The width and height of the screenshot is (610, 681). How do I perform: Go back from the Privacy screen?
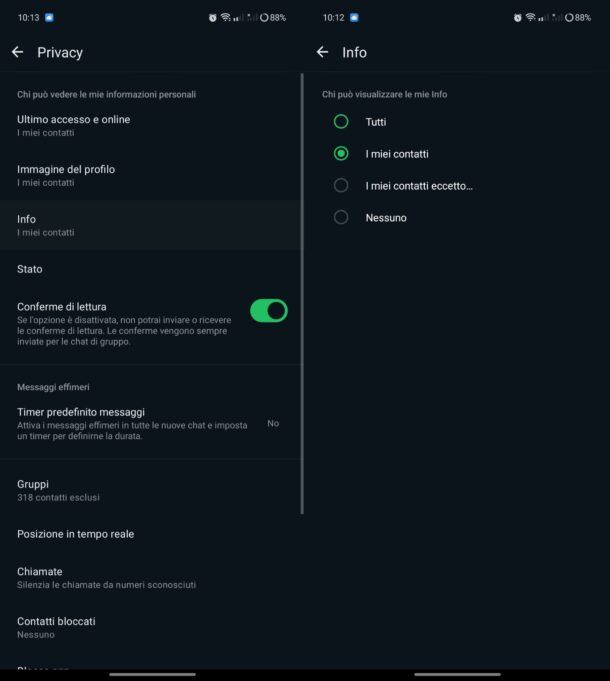pyautogui.click(x=18, y=53)
